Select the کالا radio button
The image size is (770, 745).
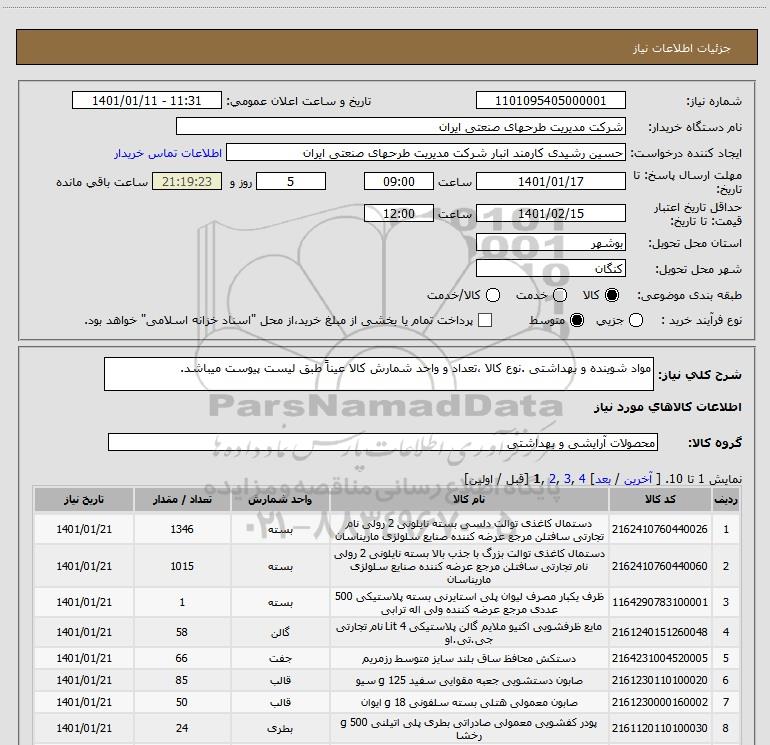tap(612, 295)
